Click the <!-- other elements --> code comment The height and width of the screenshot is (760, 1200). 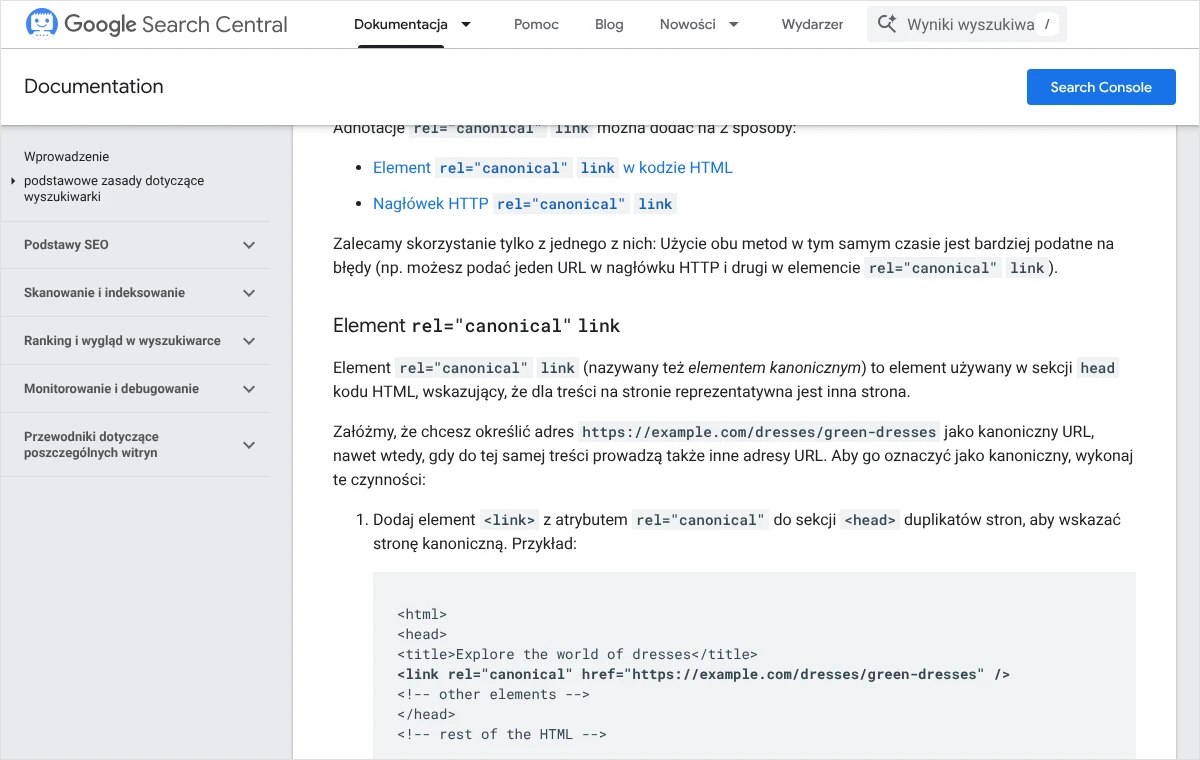493,694
